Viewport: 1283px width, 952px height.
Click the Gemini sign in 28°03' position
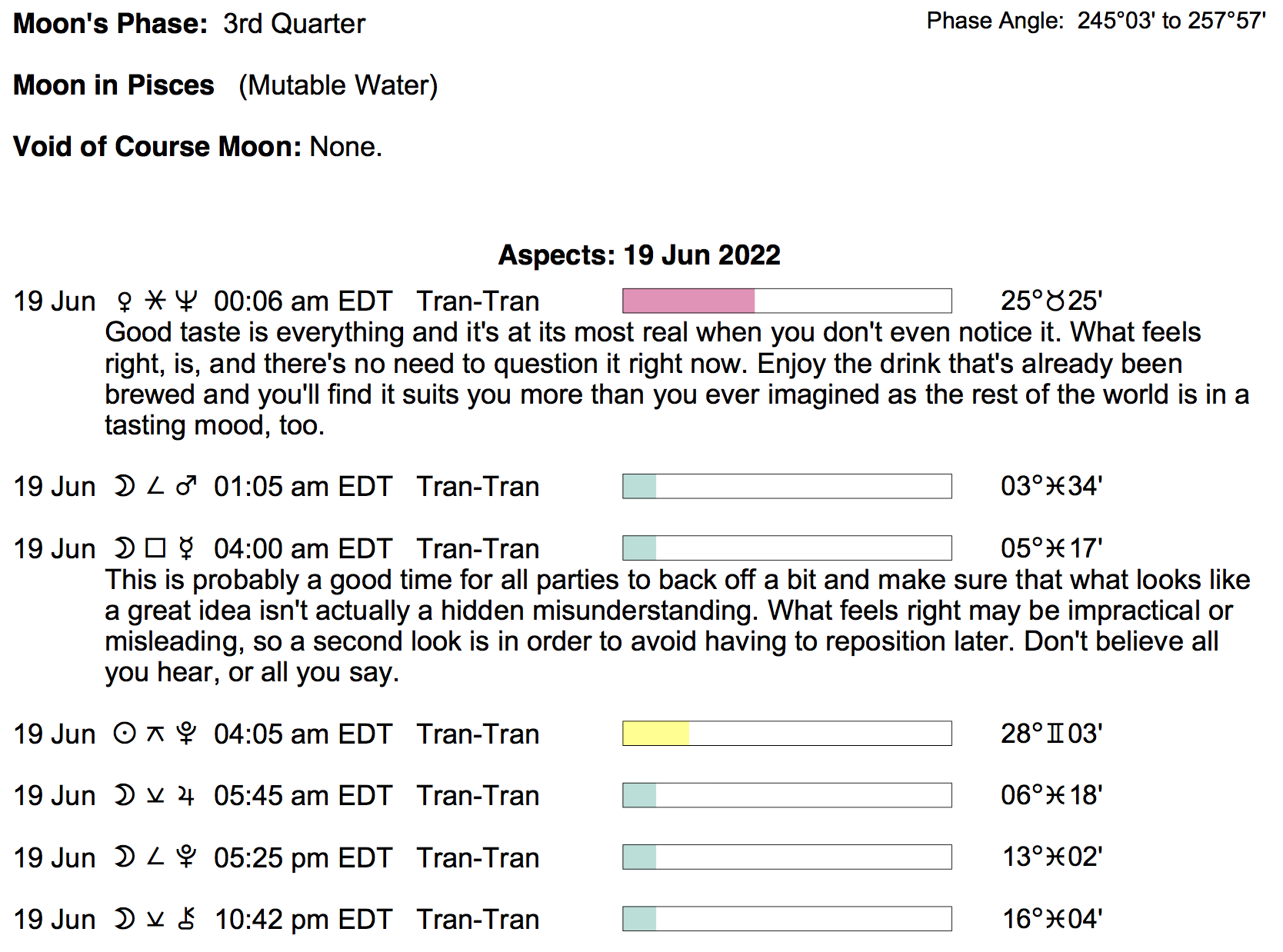(1055, 734)
